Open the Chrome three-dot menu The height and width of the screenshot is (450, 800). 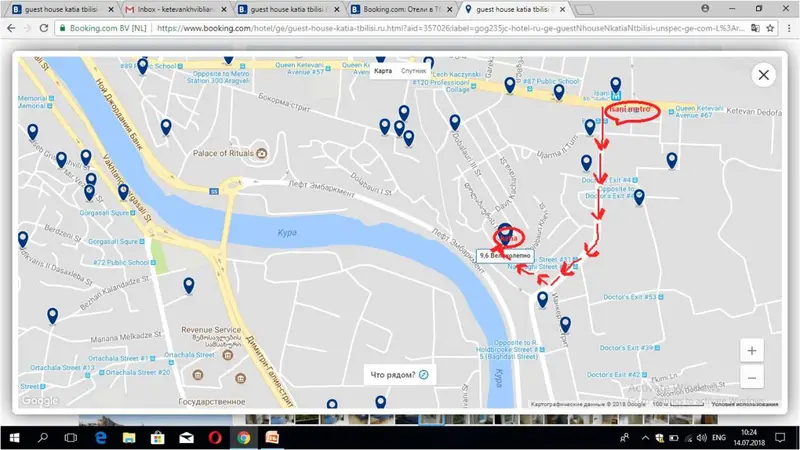[x=789, y=28]
